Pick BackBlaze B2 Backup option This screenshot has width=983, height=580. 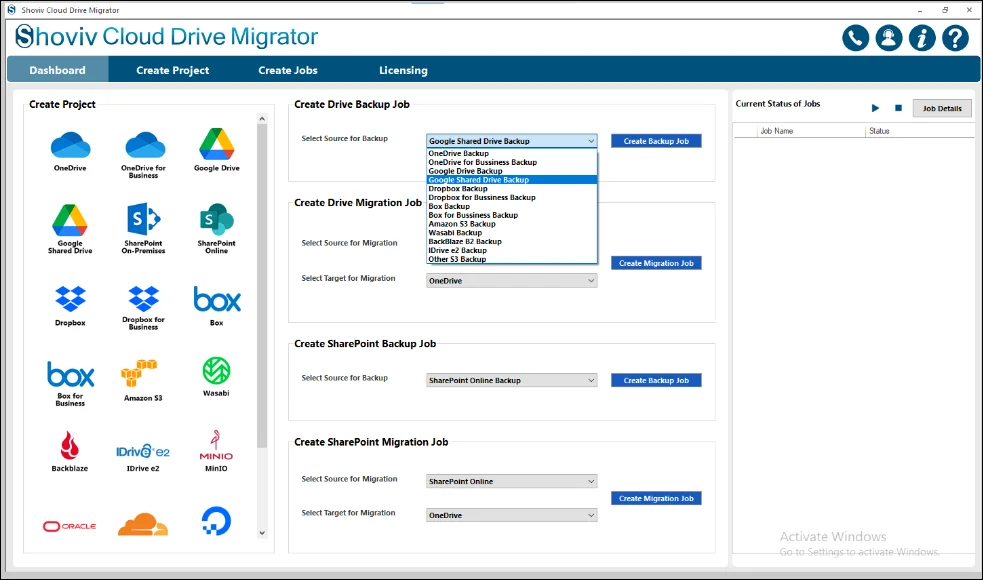(512, 241)
